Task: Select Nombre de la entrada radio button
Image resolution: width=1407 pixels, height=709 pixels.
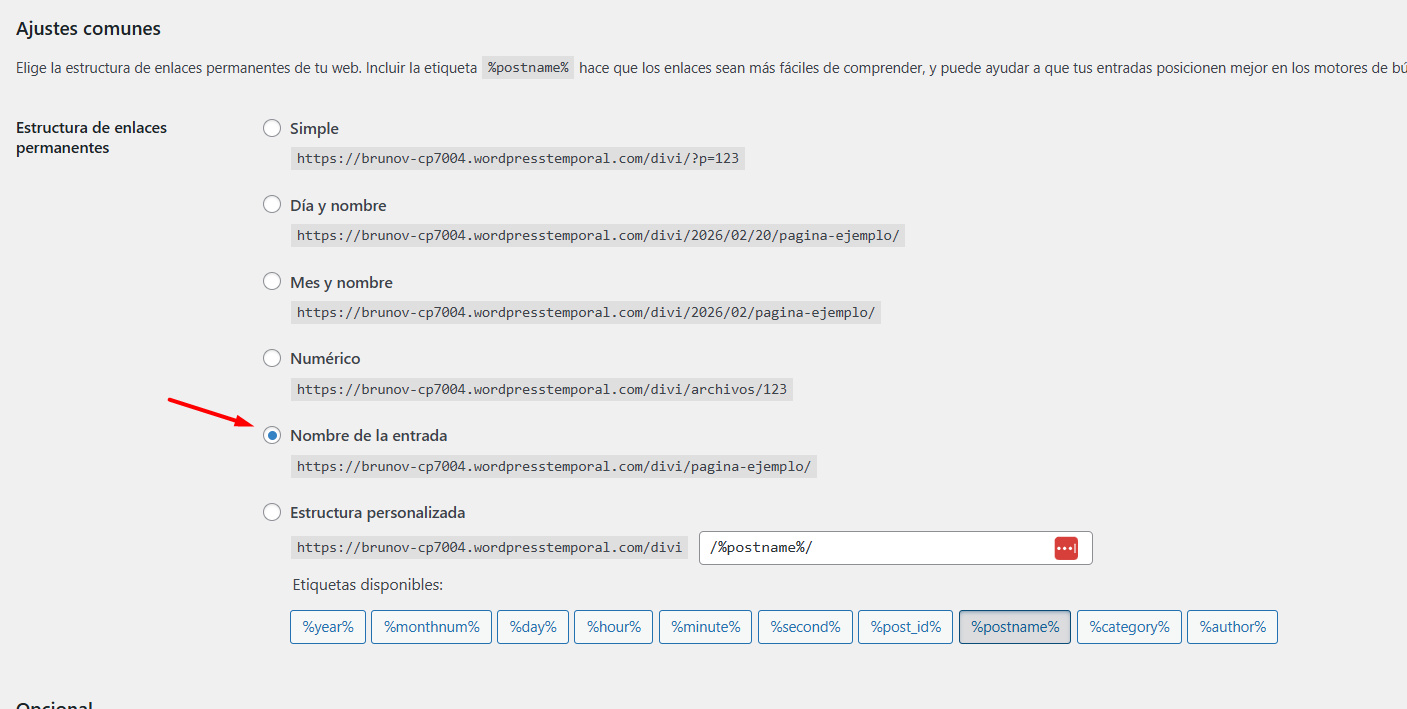Action: tap(272, 436)
